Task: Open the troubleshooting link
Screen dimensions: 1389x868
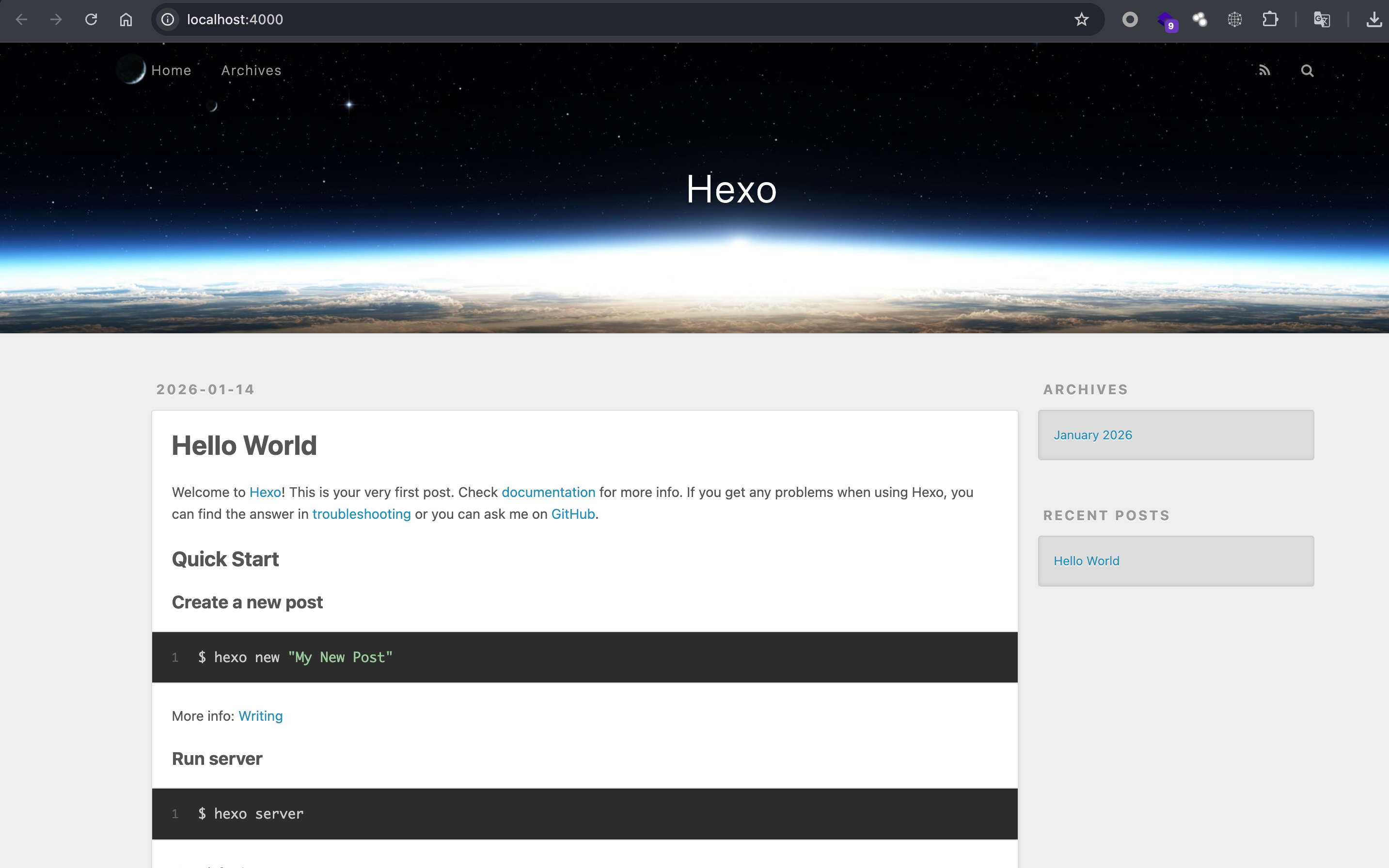Action: click(362, 514)
